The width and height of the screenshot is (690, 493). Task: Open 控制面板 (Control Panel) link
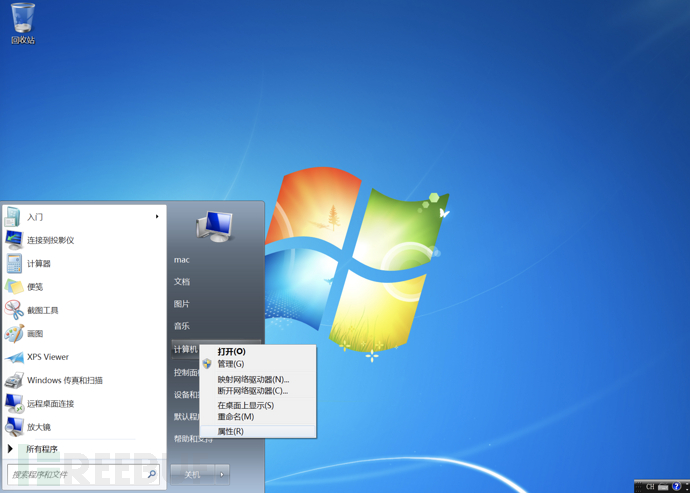187,372
